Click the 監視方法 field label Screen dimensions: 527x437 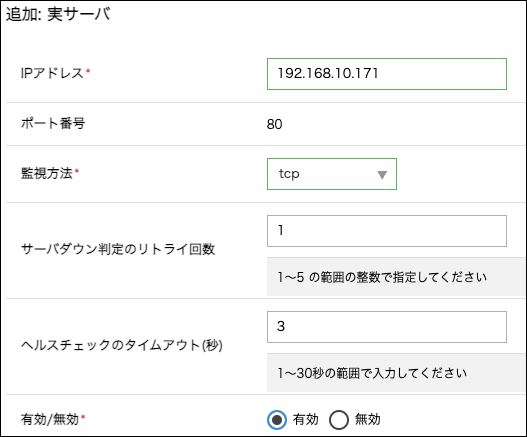(x=47, y=173)
